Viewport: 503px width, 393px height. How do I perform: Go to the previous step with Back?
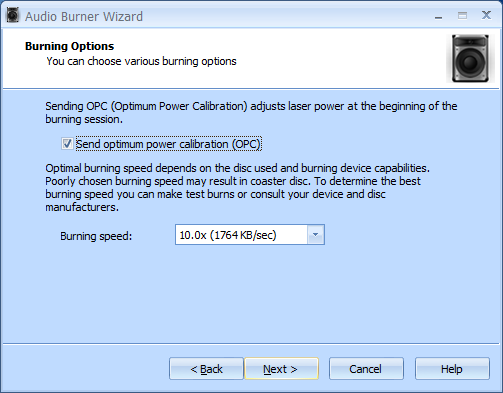pyautogui.click(x=206, y=369)
